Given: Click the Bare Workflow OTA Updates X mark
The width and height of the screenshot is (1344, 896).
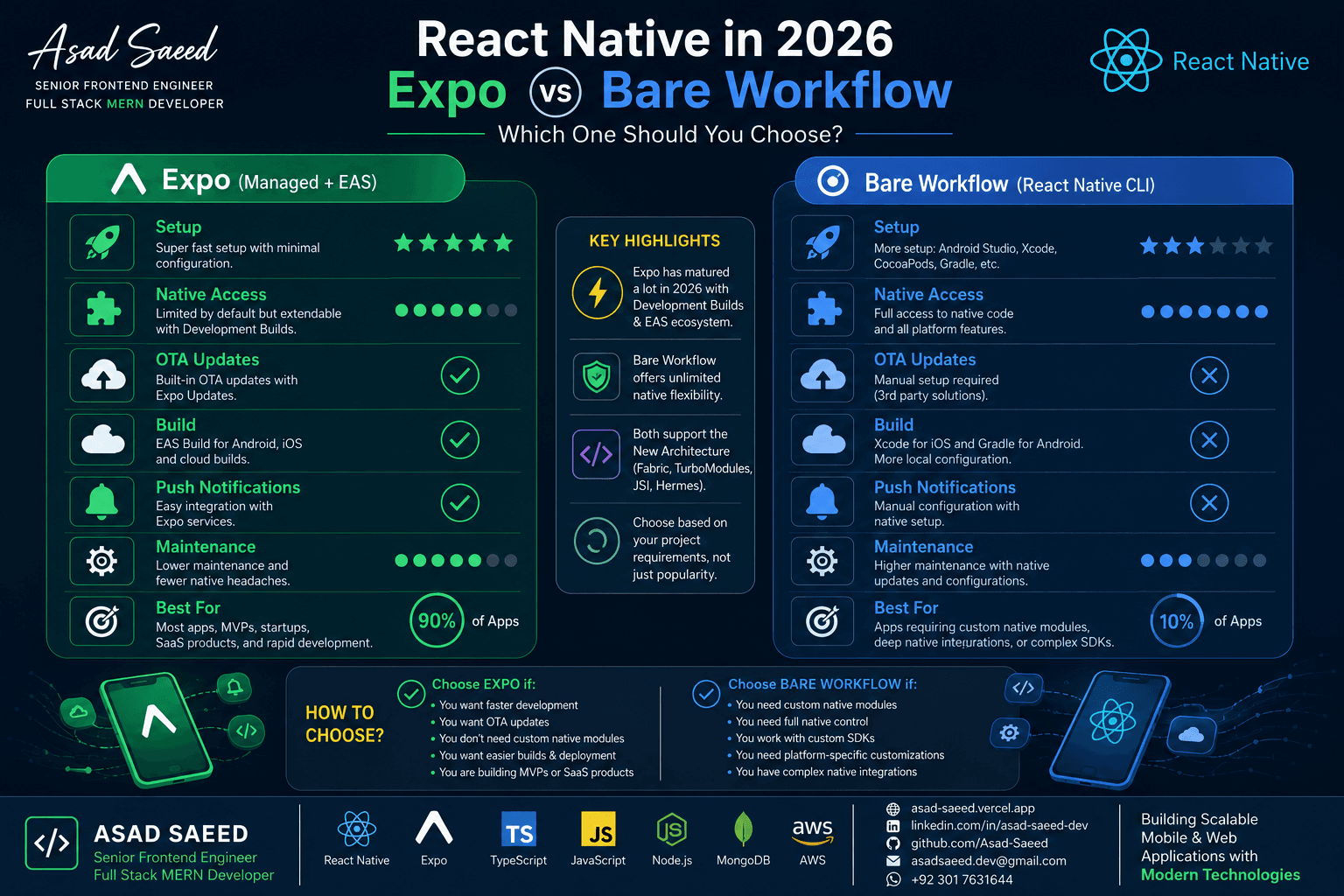Looking at the screenshot, I should tap(1209, 376).
